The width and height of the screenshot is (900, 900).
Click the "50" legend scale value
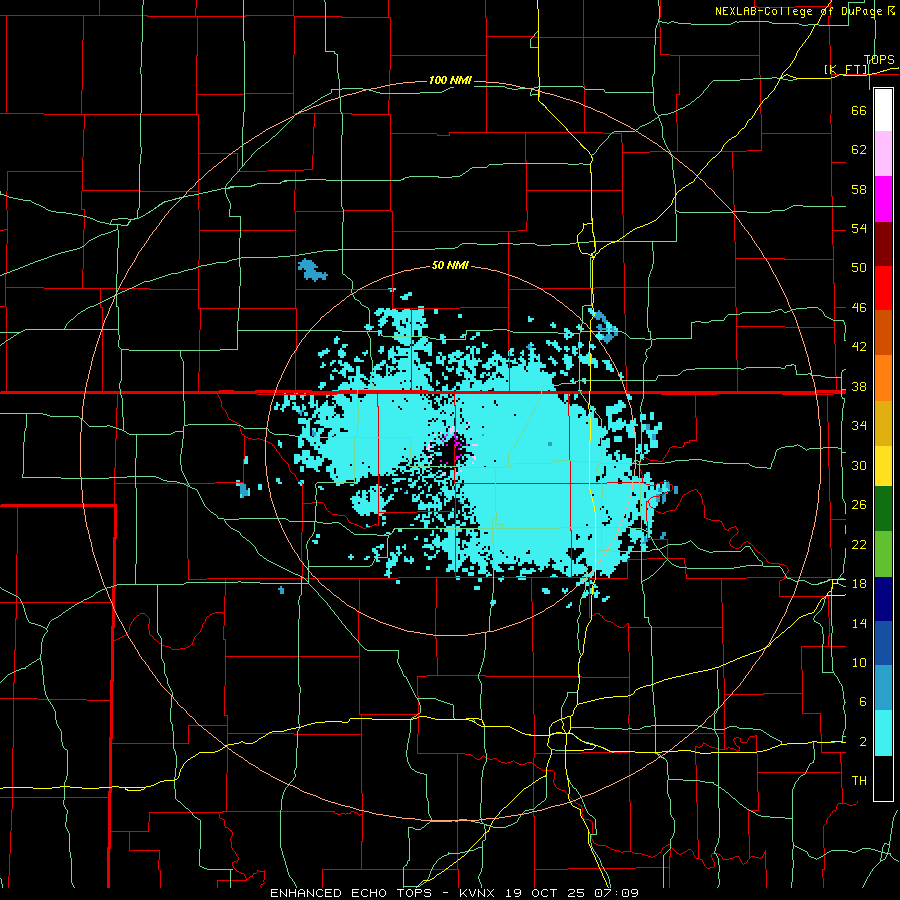859,268
